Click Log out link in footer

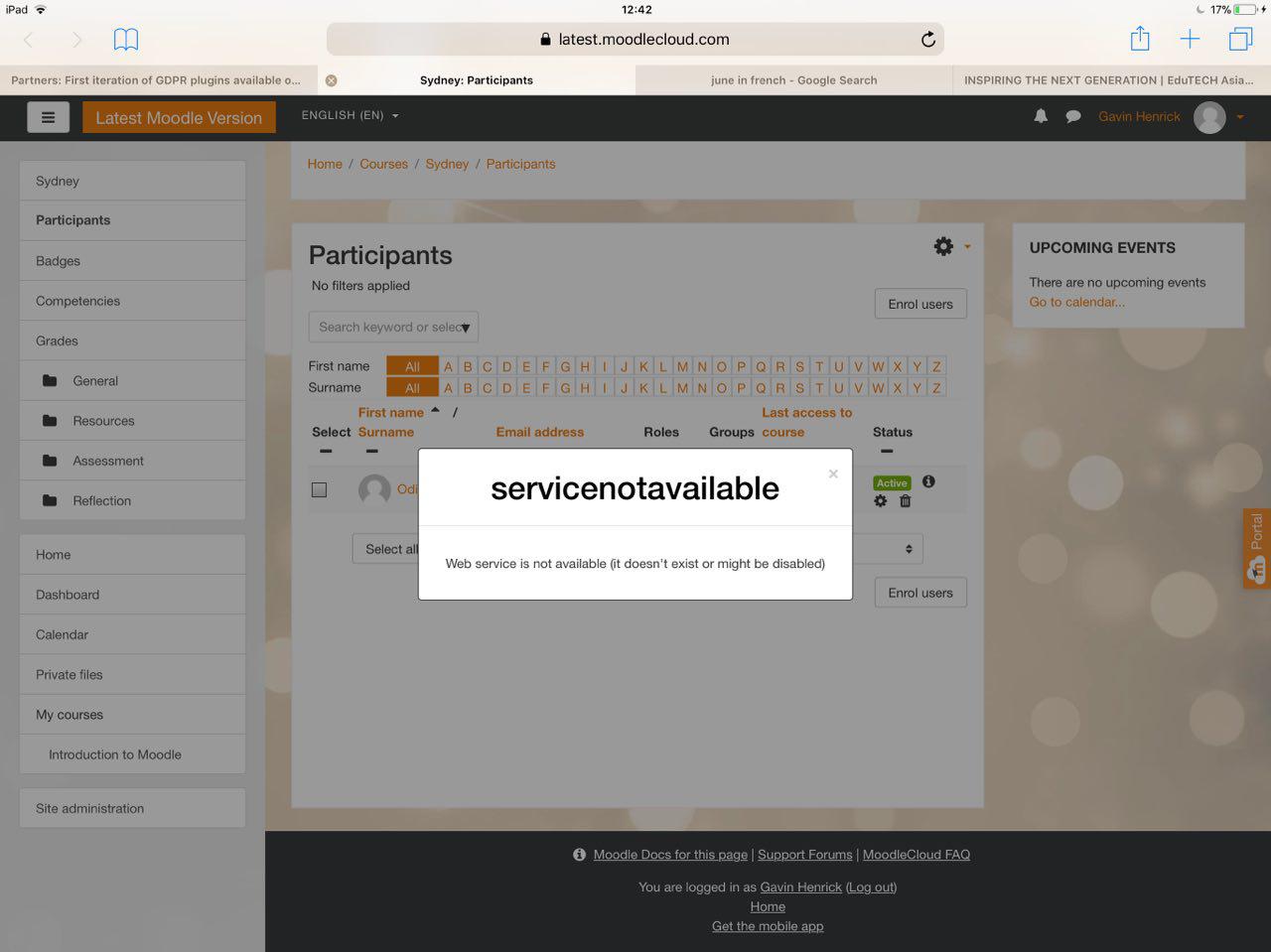click(871, 887)
